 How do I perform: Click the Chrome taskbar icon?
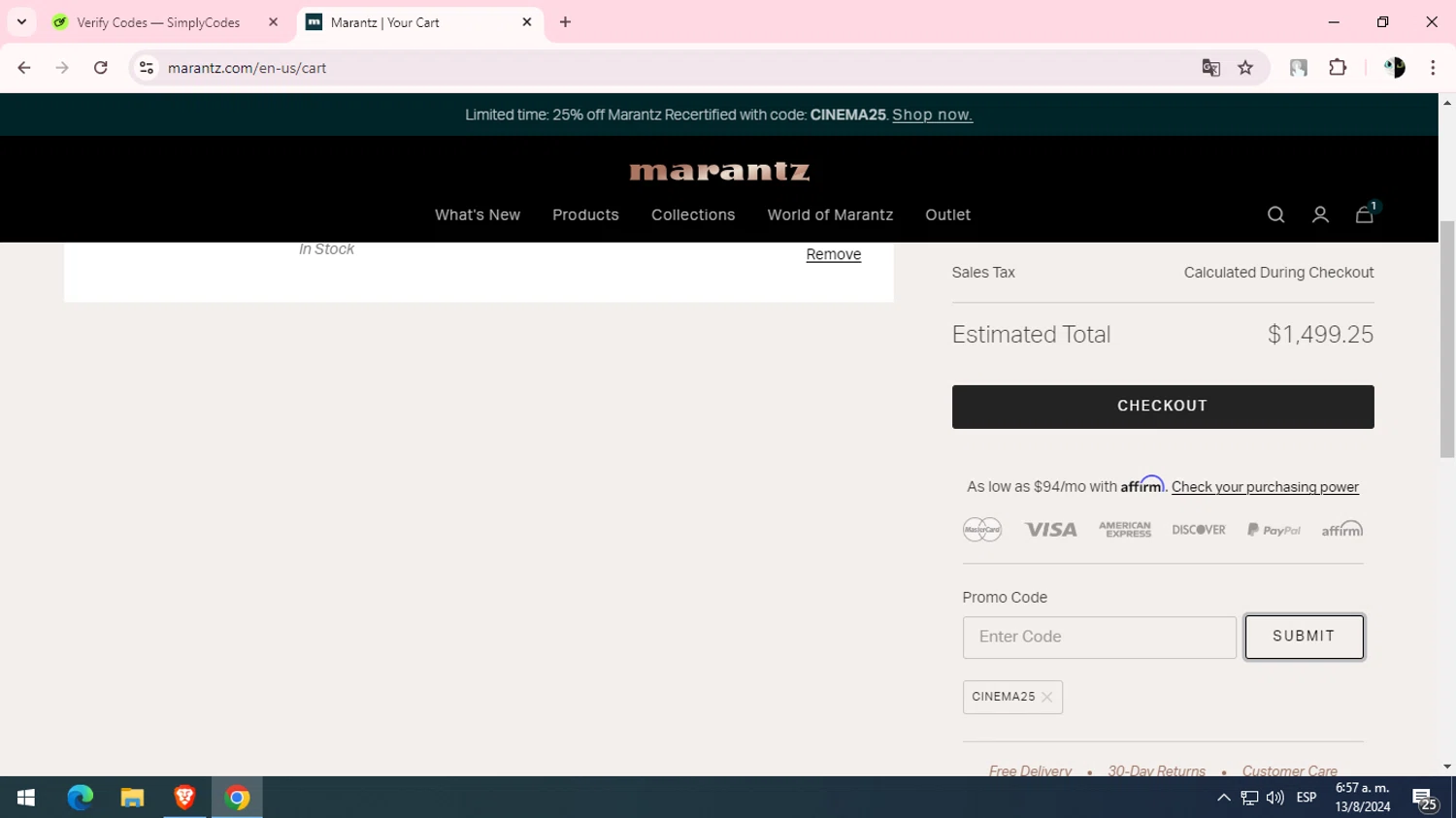(x=237, y=798)
